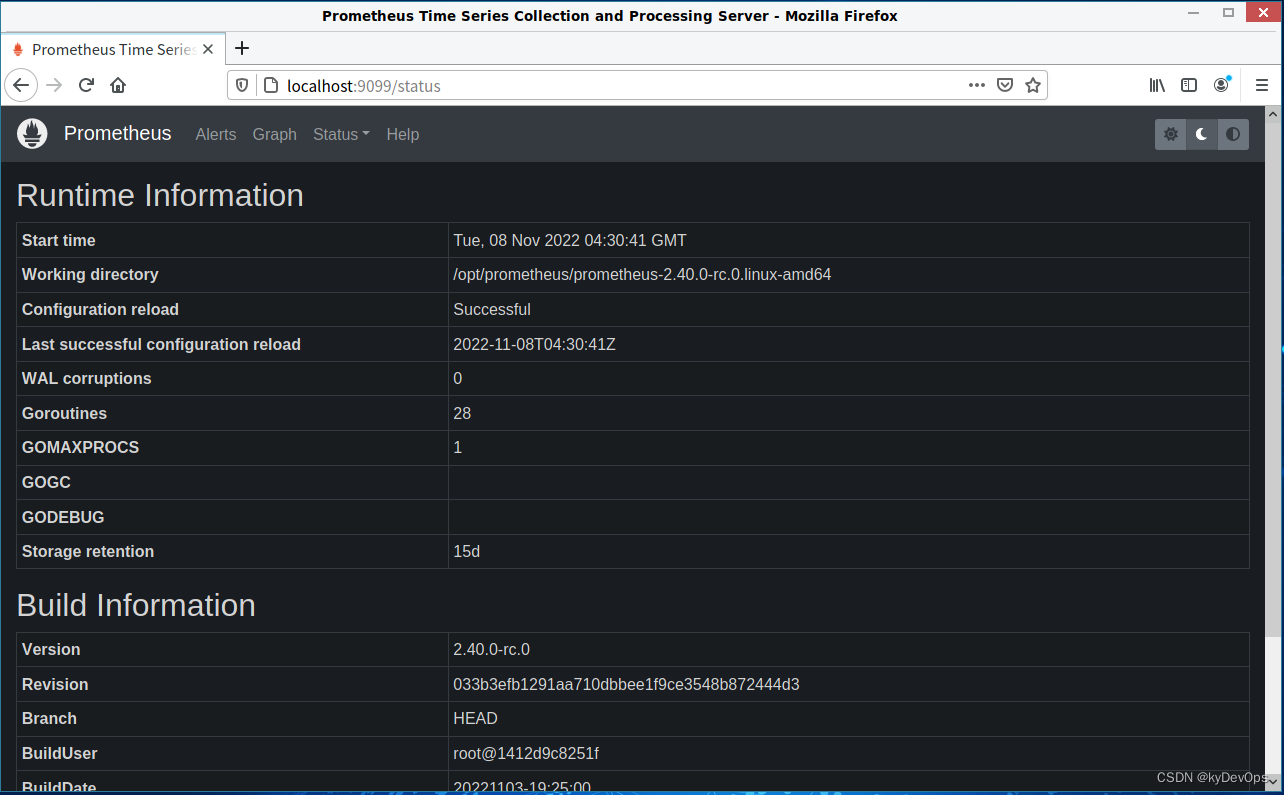Screen dimensions: 1284x795
Task: Click the 'Start time' row label
Action: pos(59,240)
